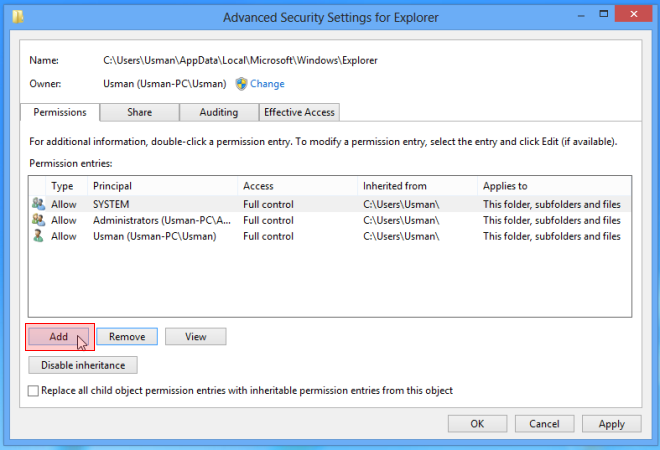660x450 pixels.
Task: Click the Remove button
Action: (127, 337)
